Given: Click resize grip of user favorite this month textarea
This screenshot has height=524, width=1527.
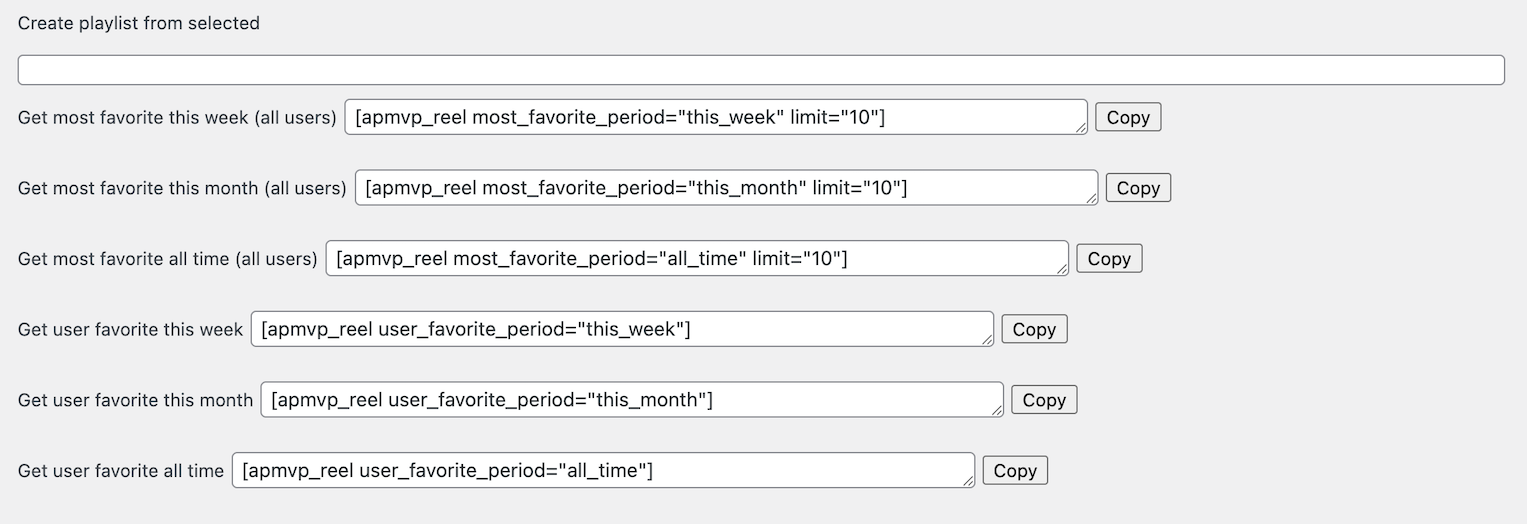Looking at the screenshot, I should (997, 411).
